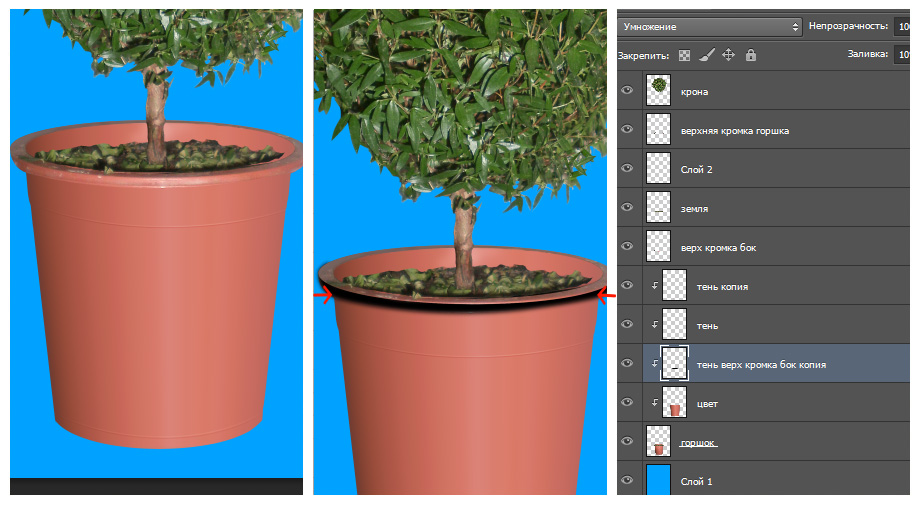Hide the земля layer
Screen dimensions: 921x510
pyautogui.click(x=627, y=207)
